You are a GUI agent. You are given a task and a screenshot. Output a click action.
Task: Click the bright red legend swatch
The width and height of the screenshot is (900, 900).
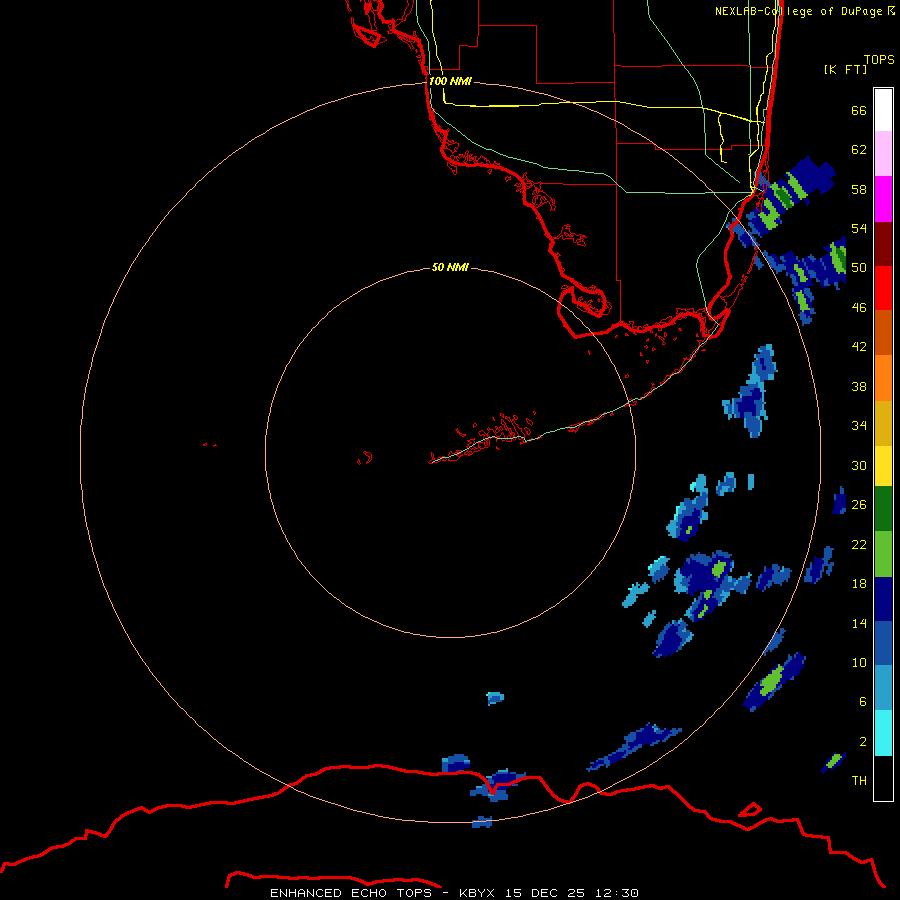883,288
